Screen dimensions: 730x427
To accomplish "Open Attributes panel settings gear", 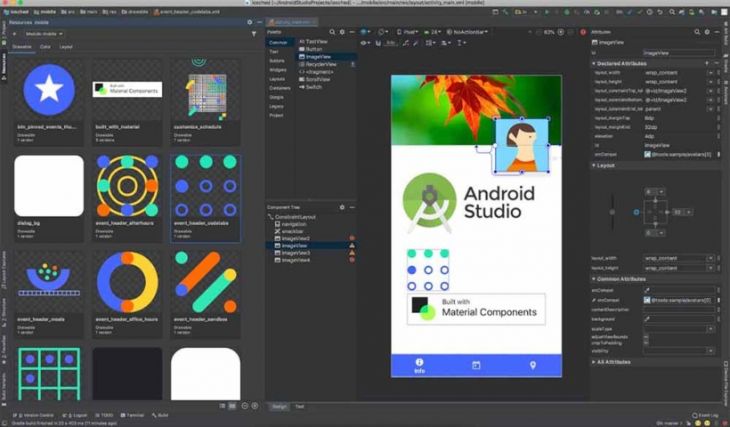I will [x=707, y=32].
